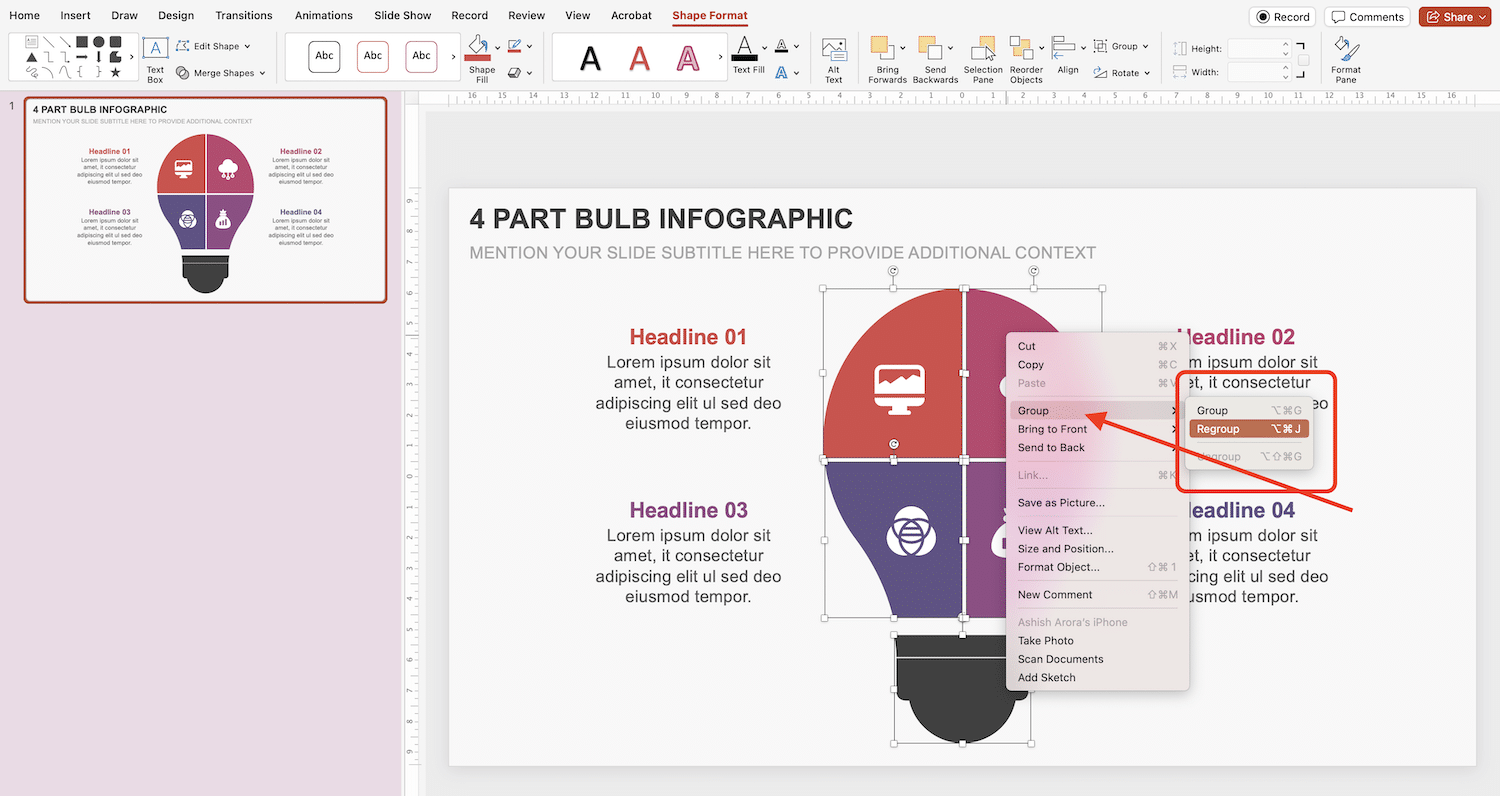Click the Bring Forwards icon
Screen dimensions: 1500x796
[881, 48]
